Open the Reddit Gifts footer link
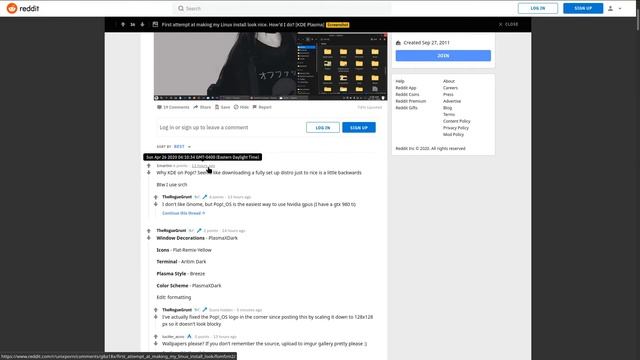 click(407, 108)
